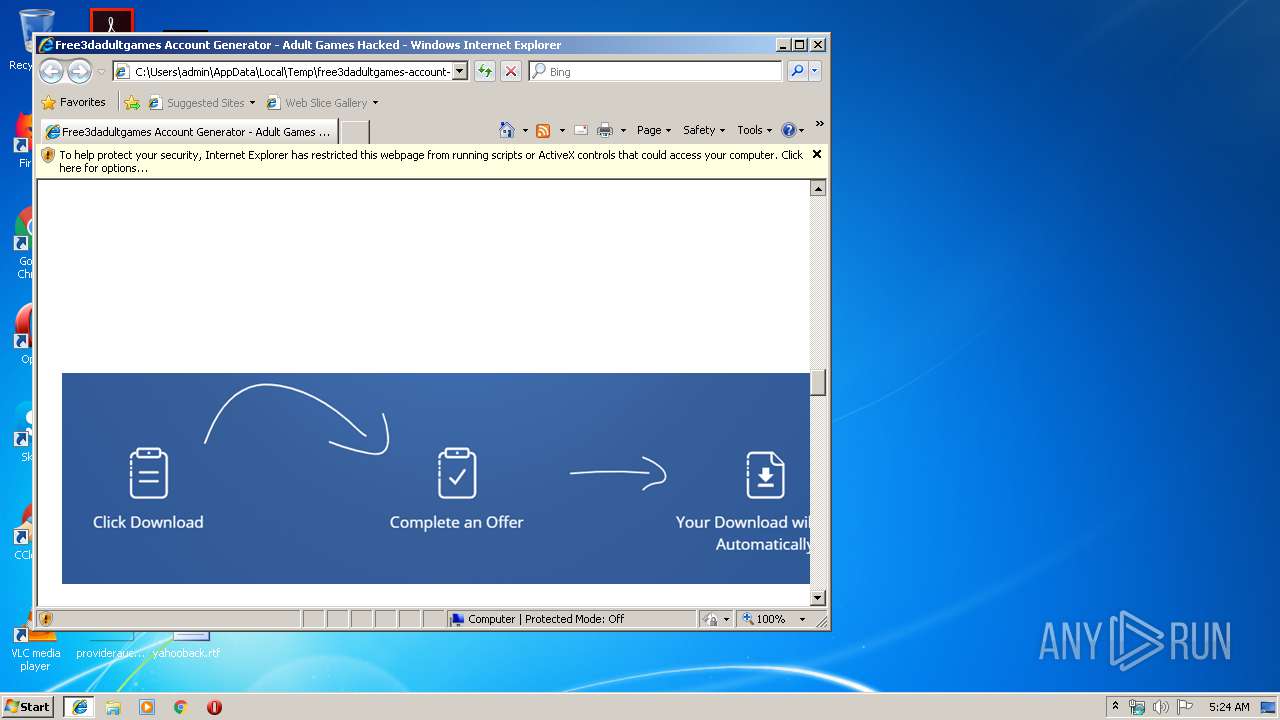The height and width of the screenshot is (720, 1280).
Task: Open recent pages dropdown beside Forward
Action: point(100,72)
